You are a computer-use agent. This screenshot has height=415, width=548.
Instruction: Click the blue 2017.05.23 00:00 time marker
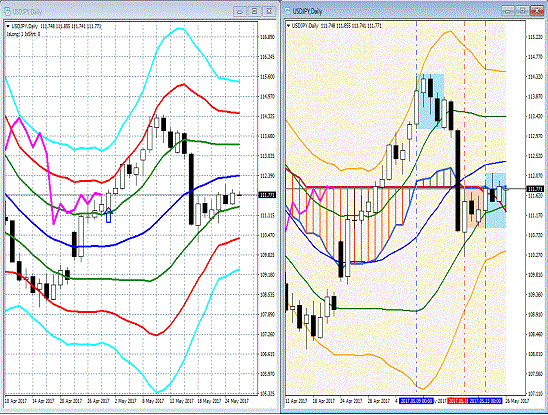(x=485, y=401)
